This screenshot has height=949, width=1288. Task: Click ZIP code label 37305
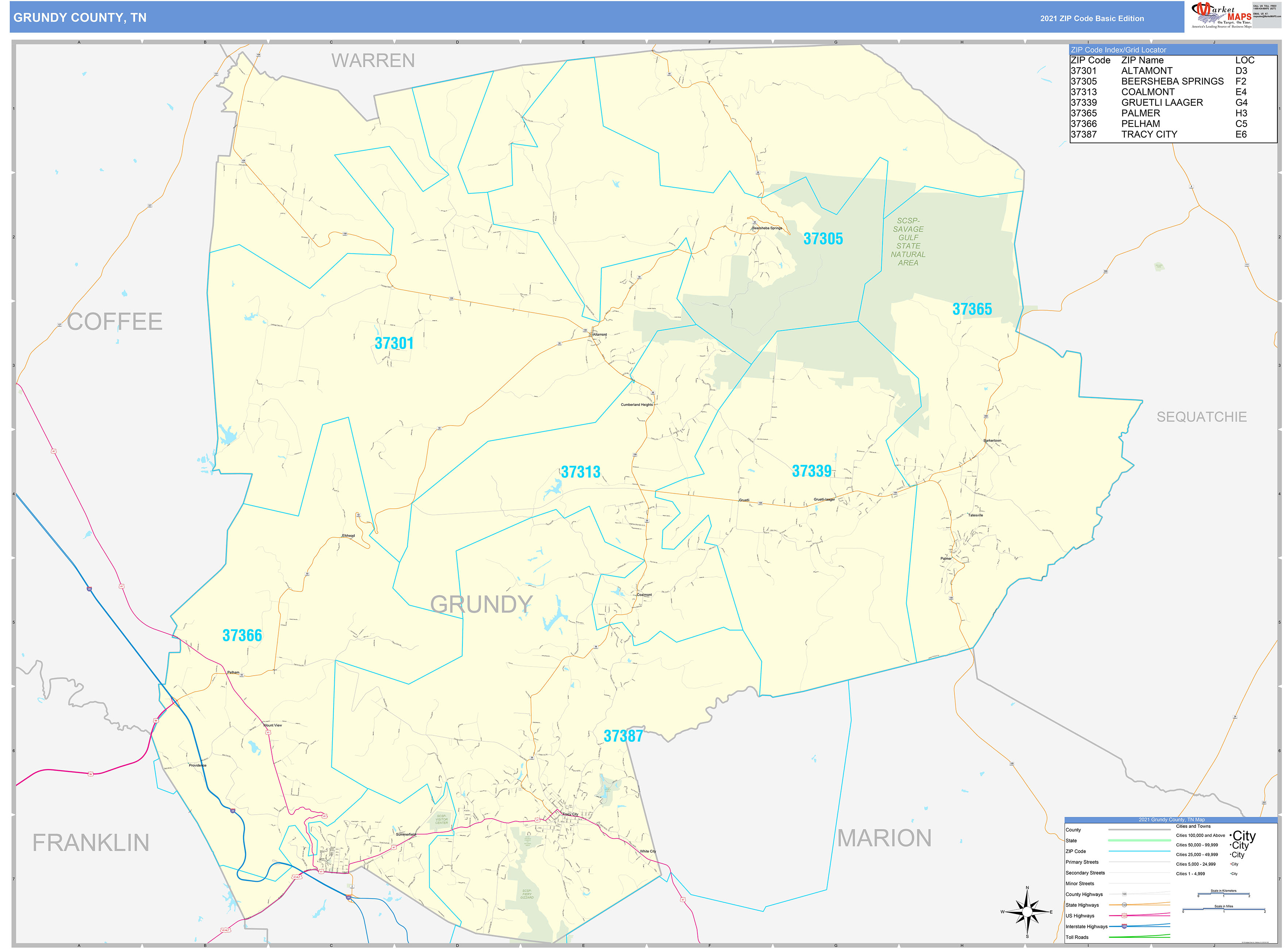[x=823, y=239]
